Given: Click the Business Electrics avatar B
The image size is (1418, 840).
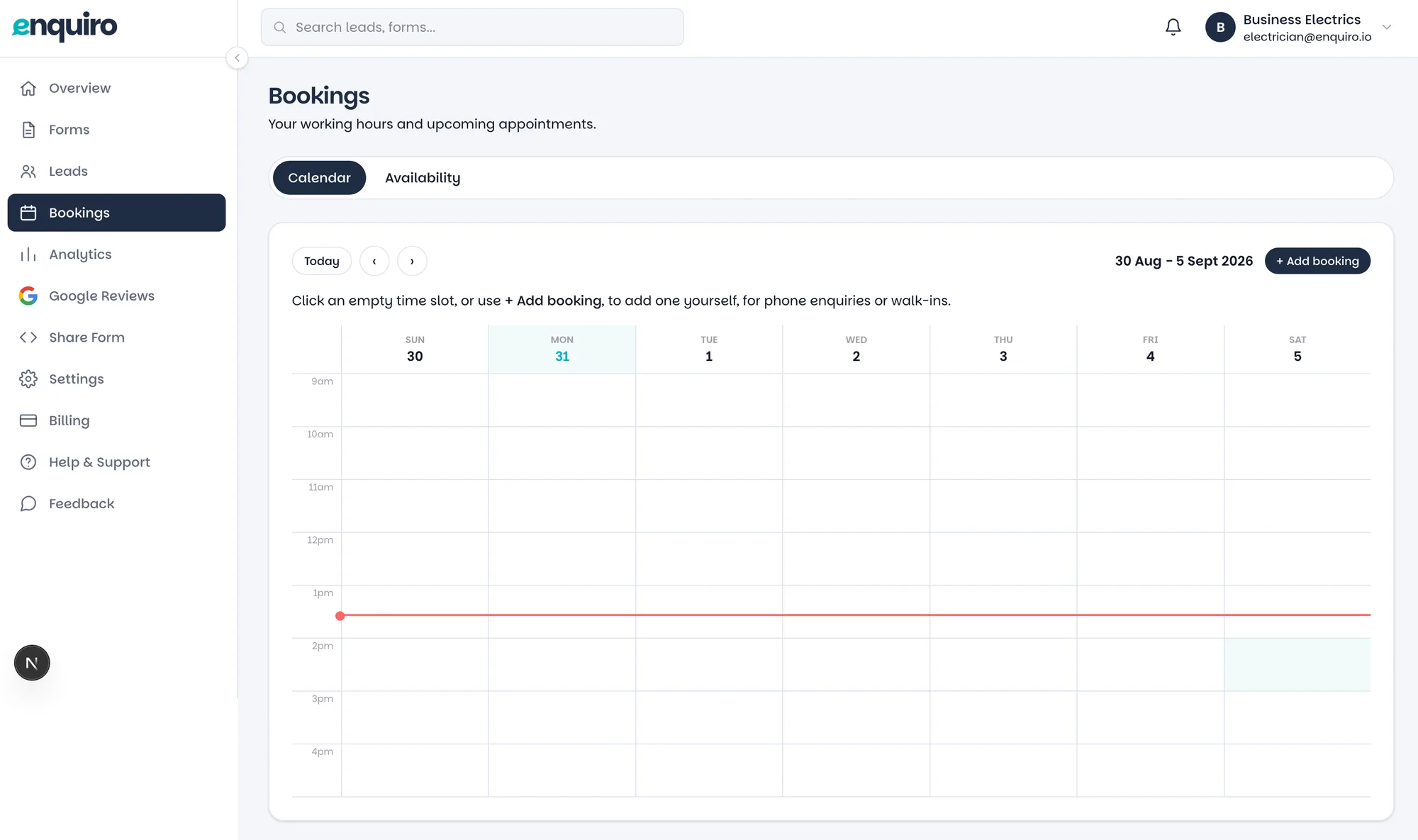Looking at the screenshot, I should [x=1220, y=27].
